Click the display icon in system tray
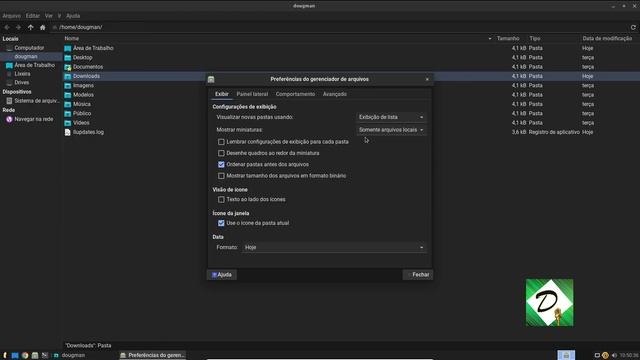Screen dimensions: 640x360 (x=597, y=356)
